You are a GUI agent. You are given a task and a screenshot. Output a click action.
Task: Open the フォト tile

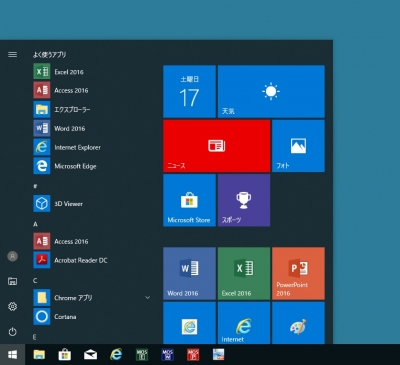point(298,146)
